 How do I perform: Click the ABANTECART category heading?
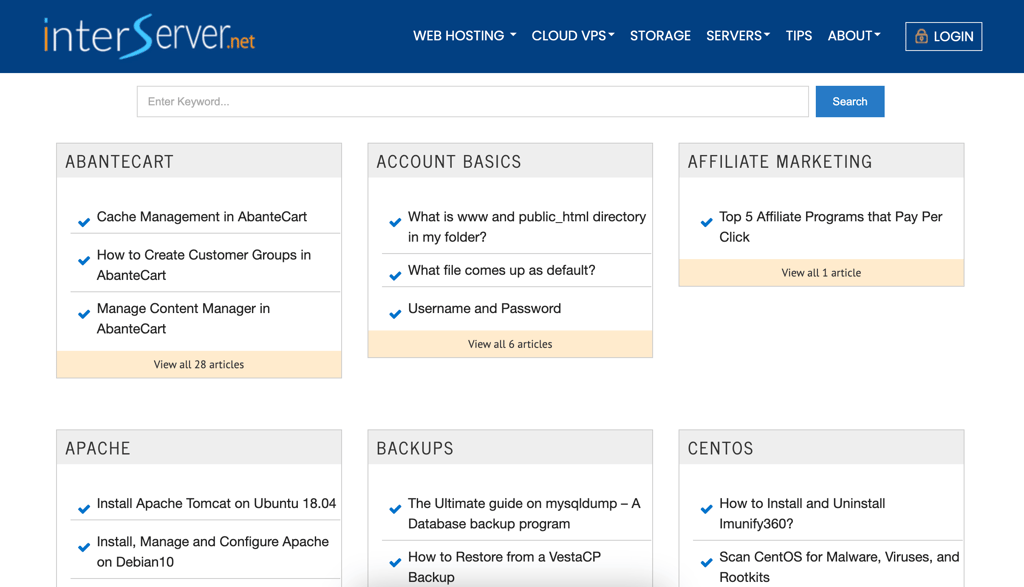[120, 161]
